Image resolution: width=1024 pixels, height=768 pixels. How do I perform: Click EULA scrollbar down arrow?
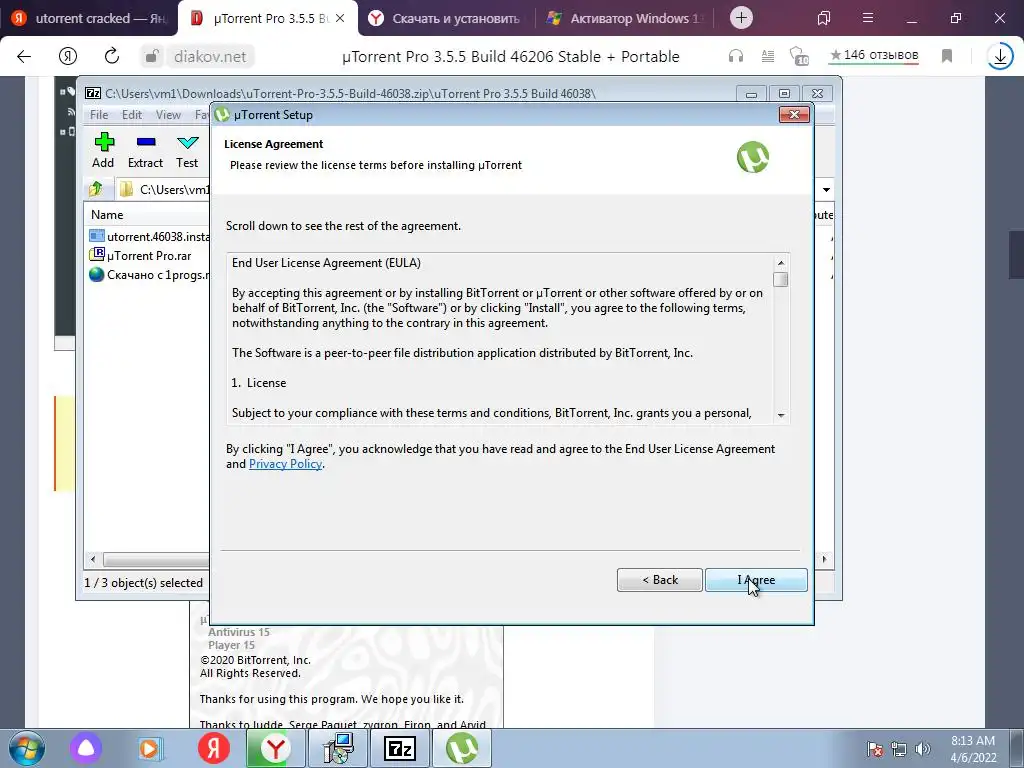tap(780, 415)
